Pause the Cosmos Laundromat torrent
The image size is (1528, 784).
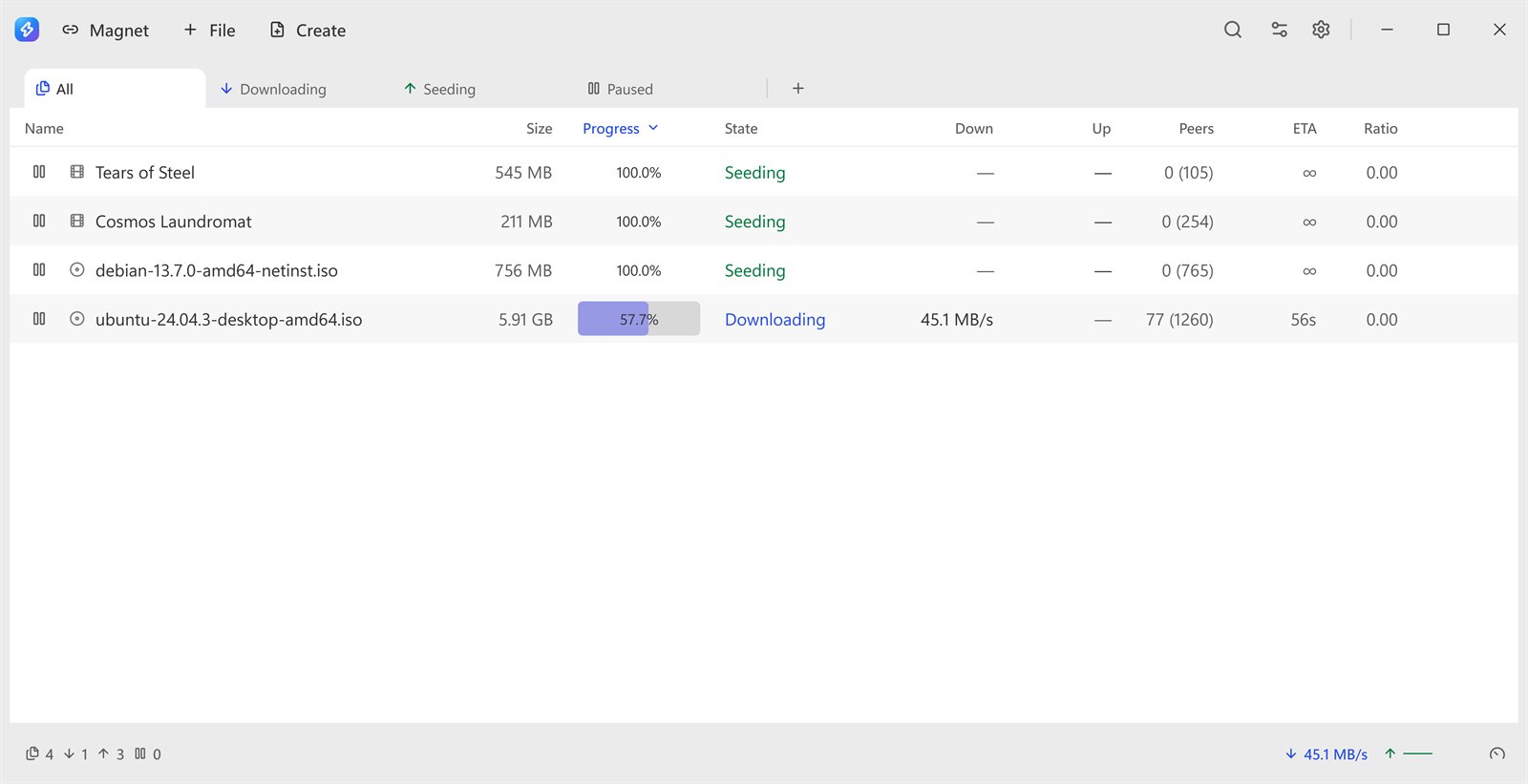(x=39, y=221)
